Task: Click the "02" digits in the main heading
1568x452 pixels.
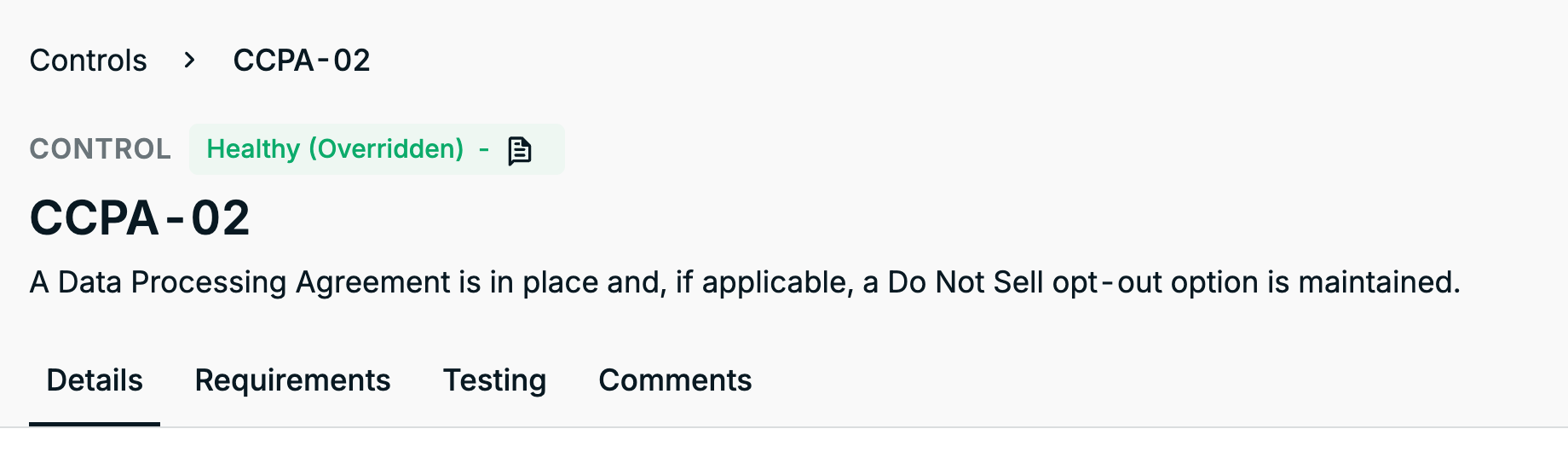Action: [x=221, y=218]
